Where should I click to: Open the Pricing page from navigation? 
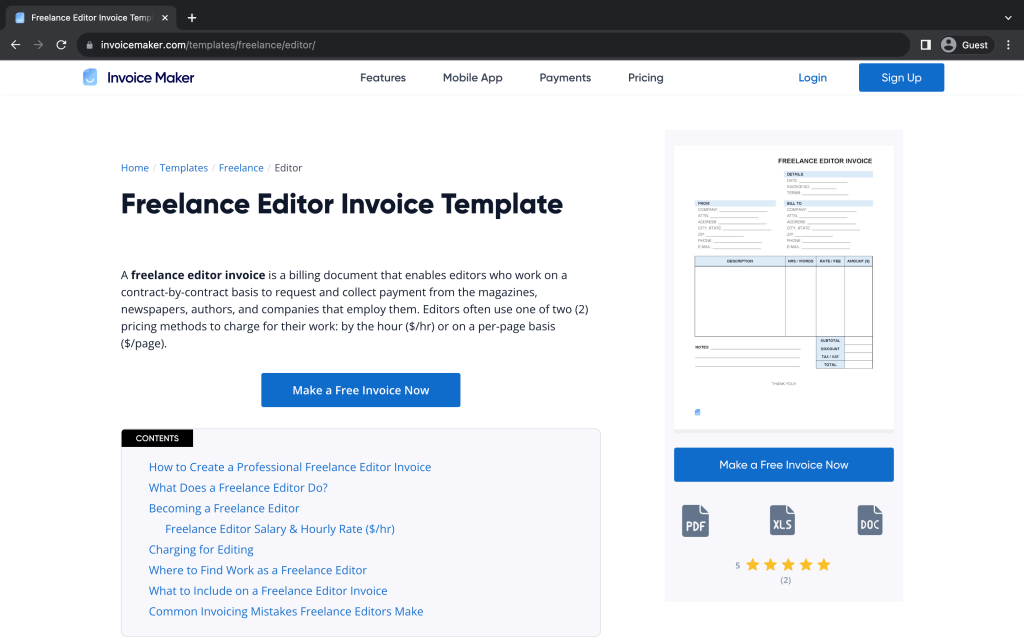pos(645,78)
